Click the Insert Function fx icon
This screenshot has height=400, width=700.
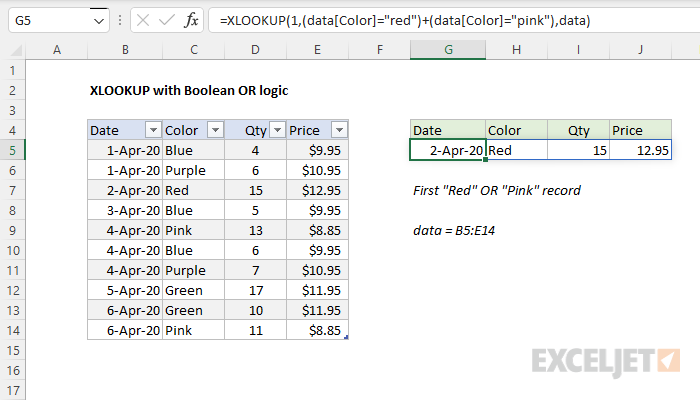tap(191, 21)
